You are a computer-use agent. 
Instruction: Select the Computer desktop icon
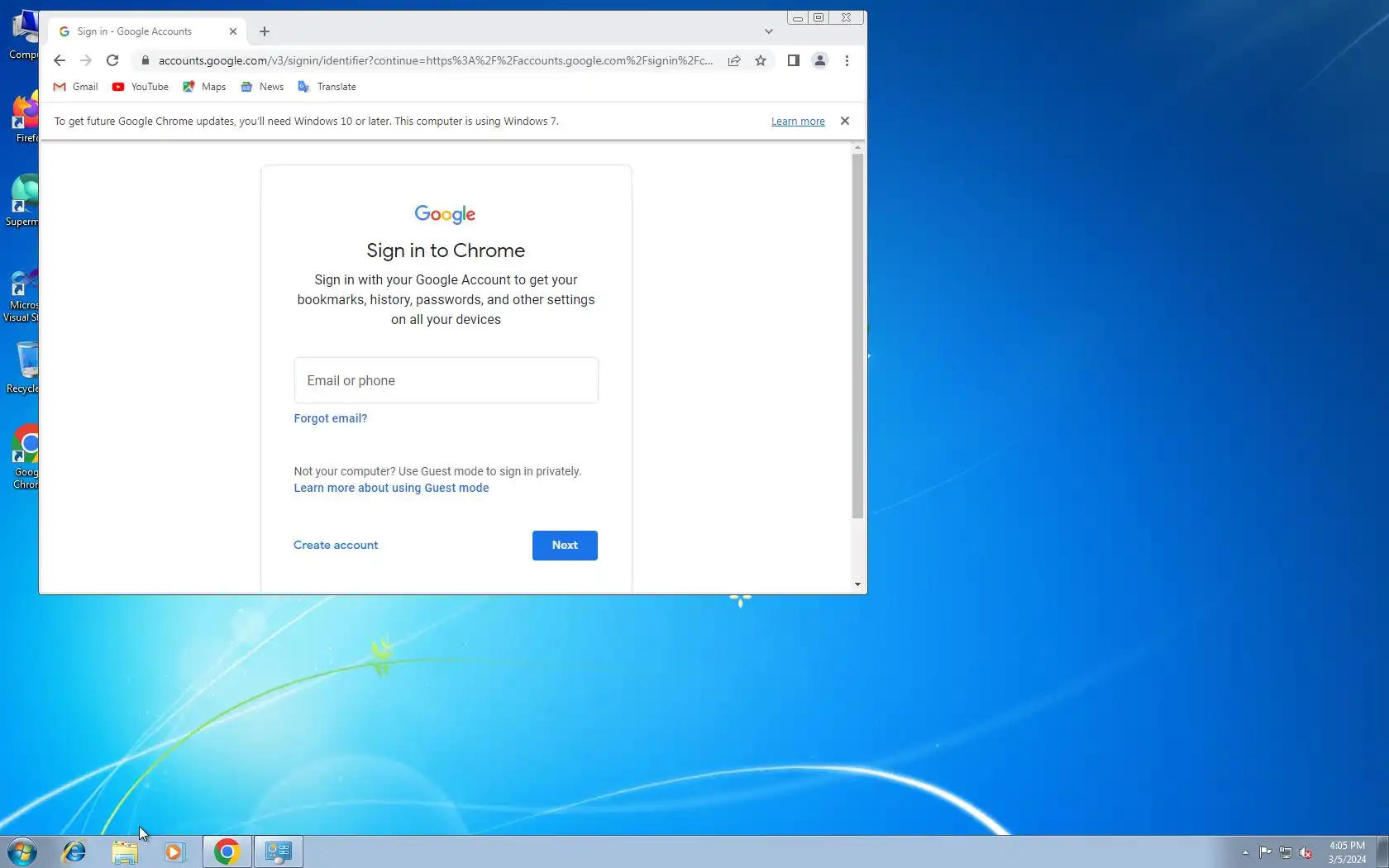[25, 35]
